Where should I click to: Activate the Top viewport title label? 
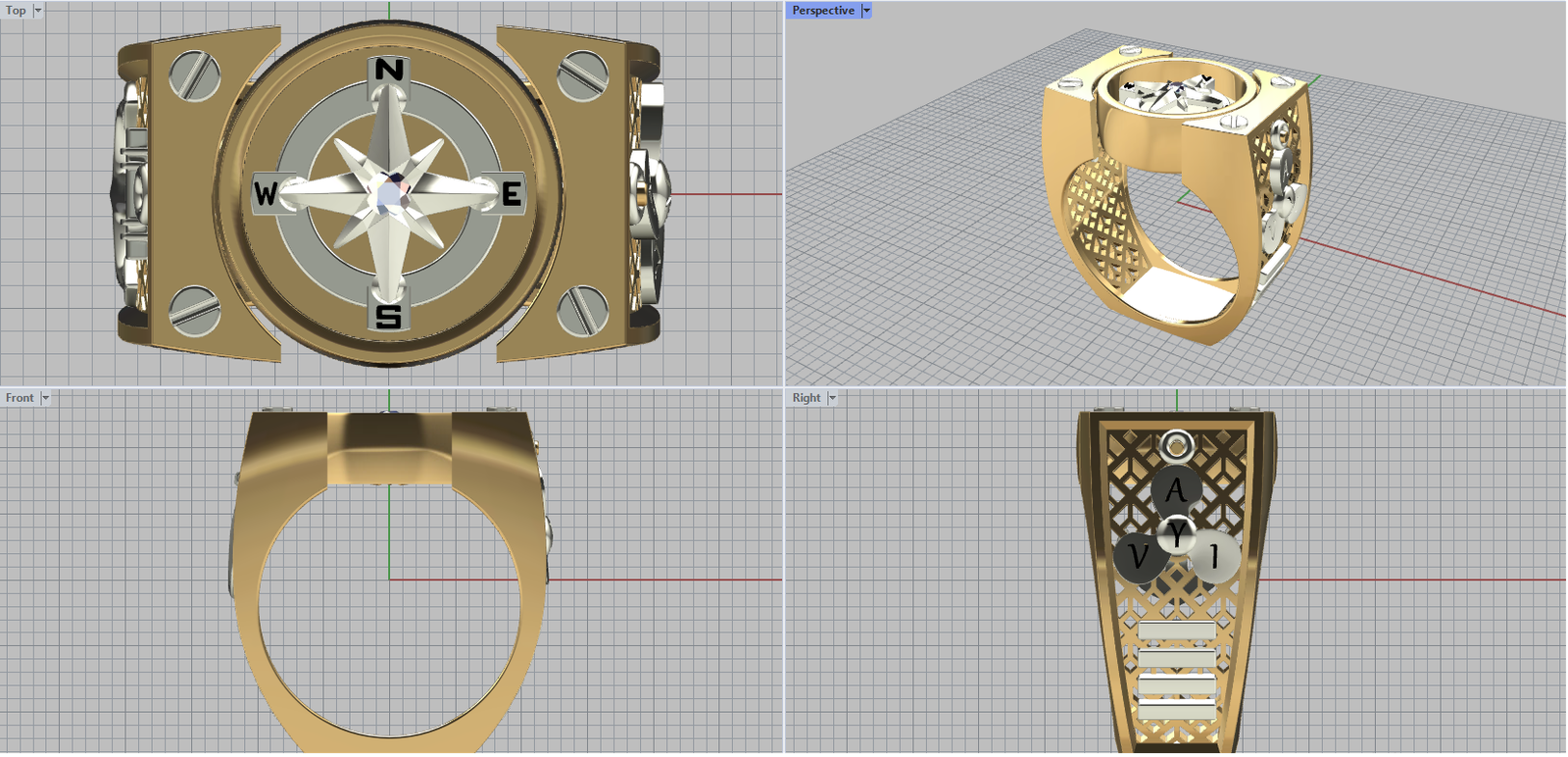(17, 11)
